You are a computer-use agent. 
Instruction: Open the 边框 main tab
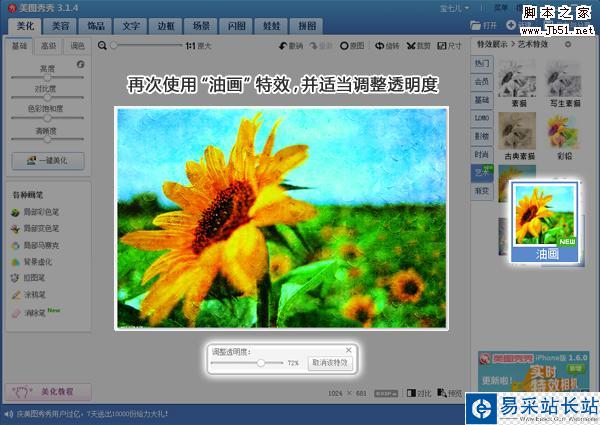166,26
